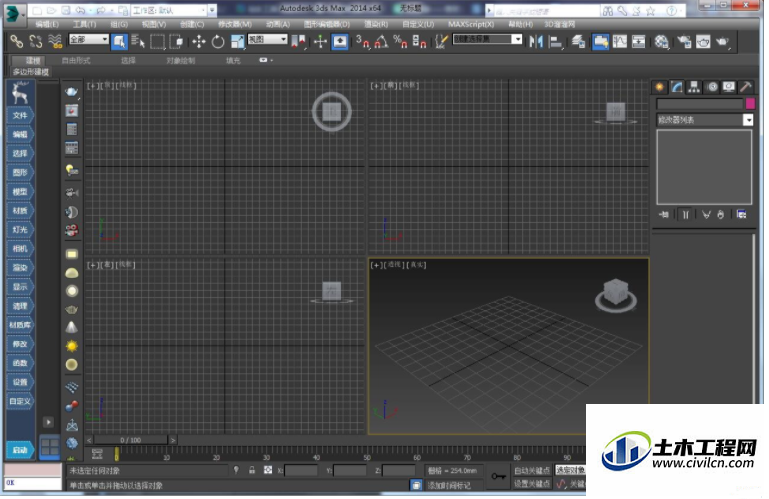Open the 3ds Max application menu
The height and width of the screenshot is (499, 769).
click(13, 13)
